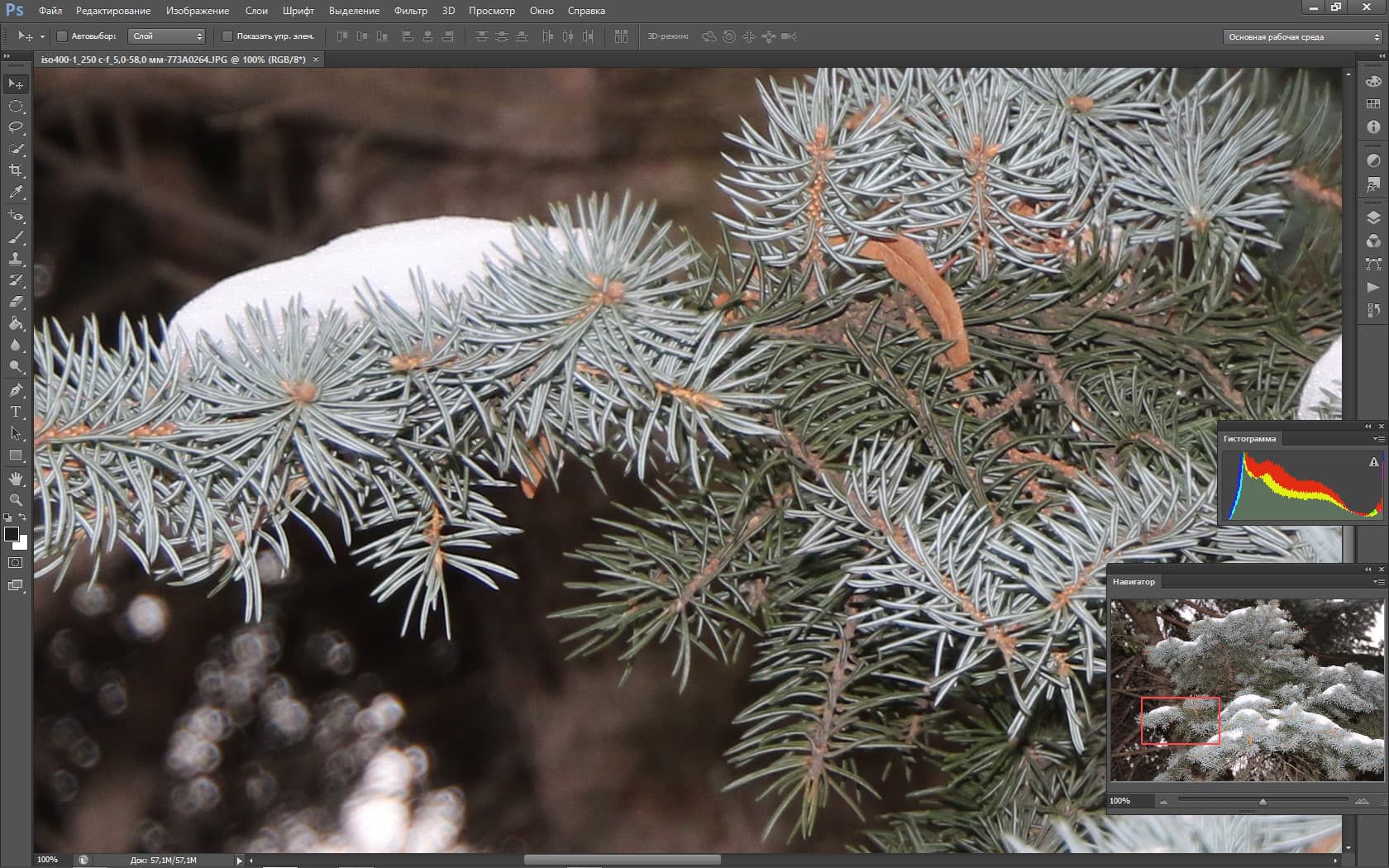
Task: Close the 773A0264.JPG document tab
Action: click(x=316, y=60)
